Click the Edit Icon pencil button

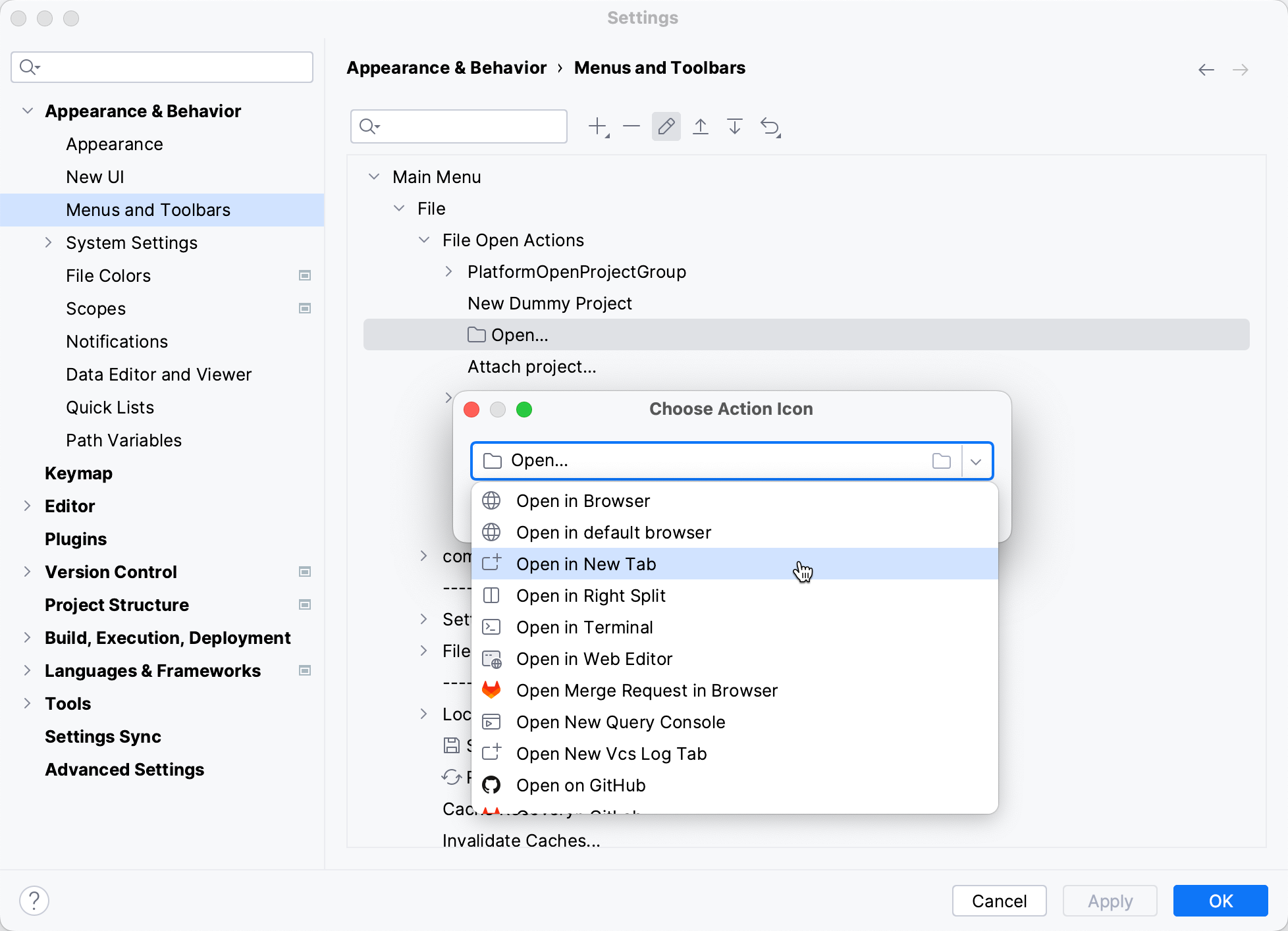coord(666,126)
